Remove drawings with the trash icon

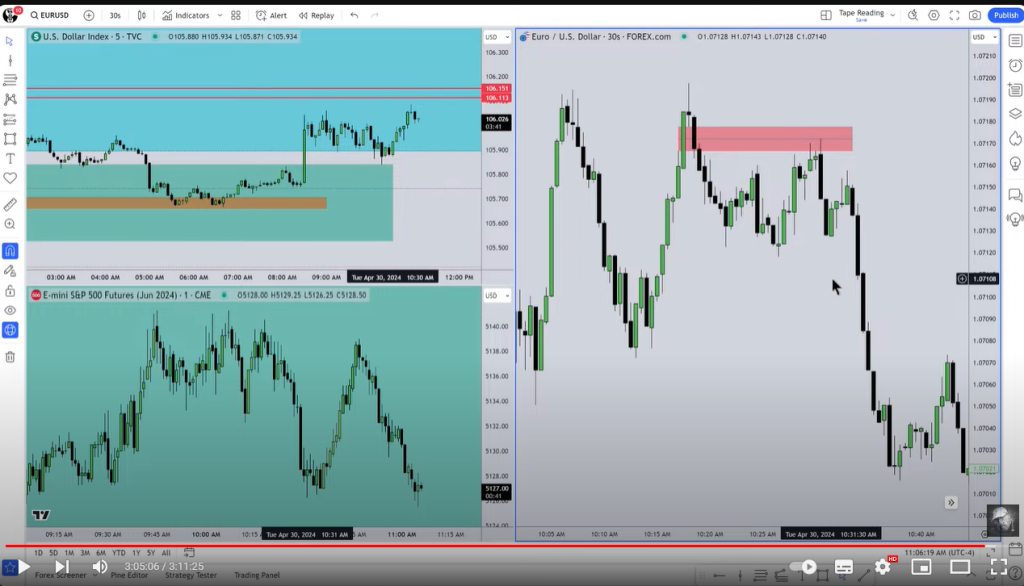click(x=10, y=357)
